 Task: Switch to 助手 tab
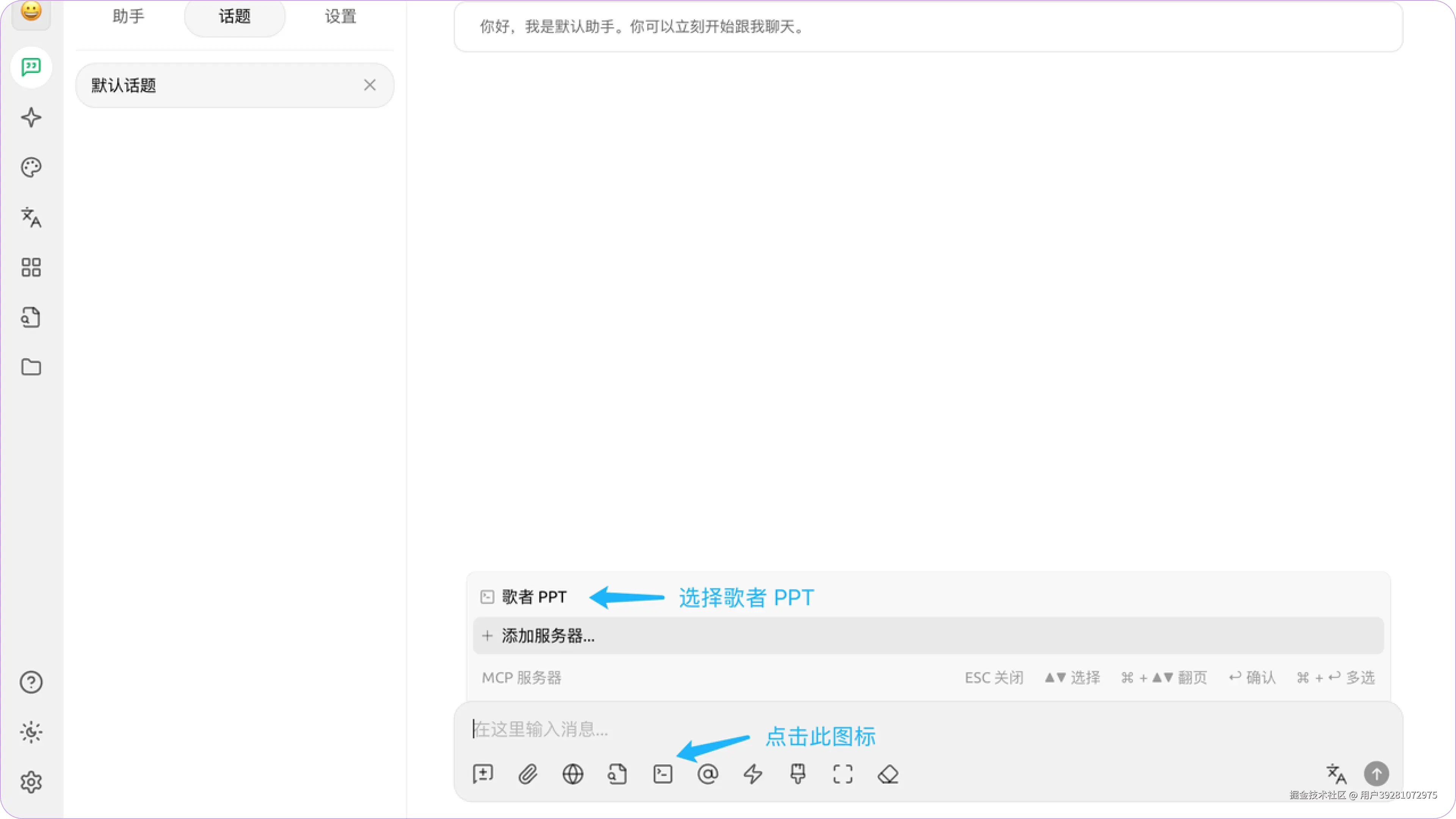(128, 16)
